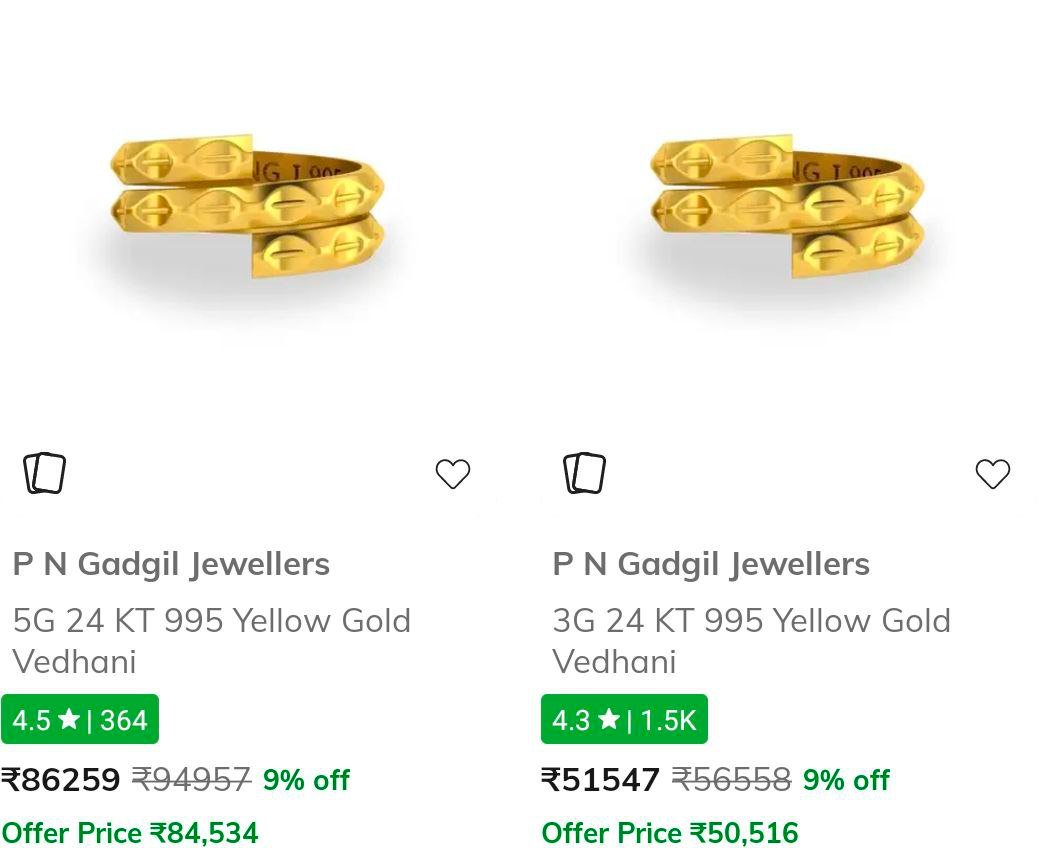Viewport: 1058px width, 866px height.
Task: Click the 4.5 star rating badge
Action: click(80, 720)
